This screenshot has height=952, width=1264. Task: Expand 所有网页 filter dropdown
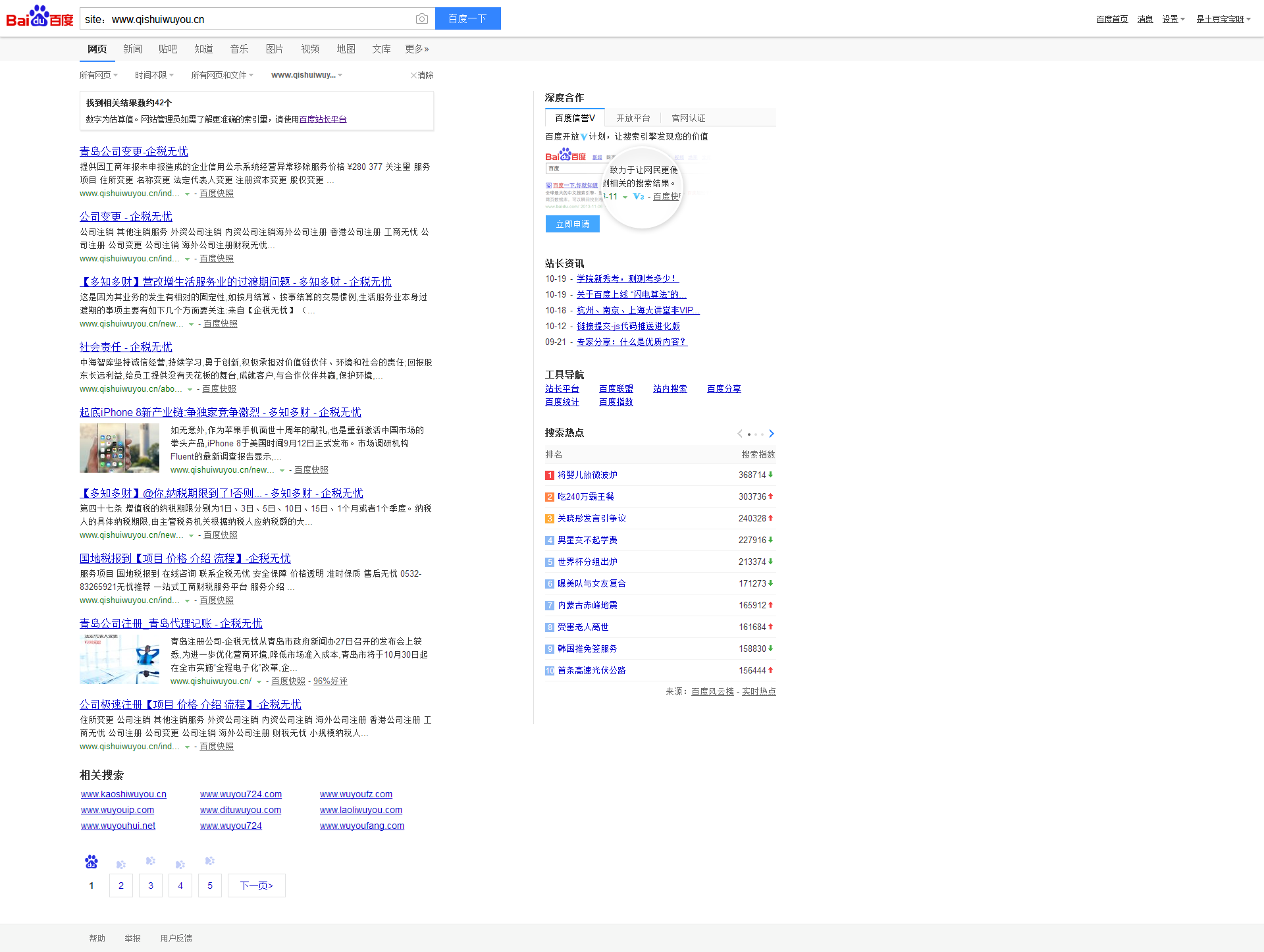pyautogui.click(x=99, y=75)
